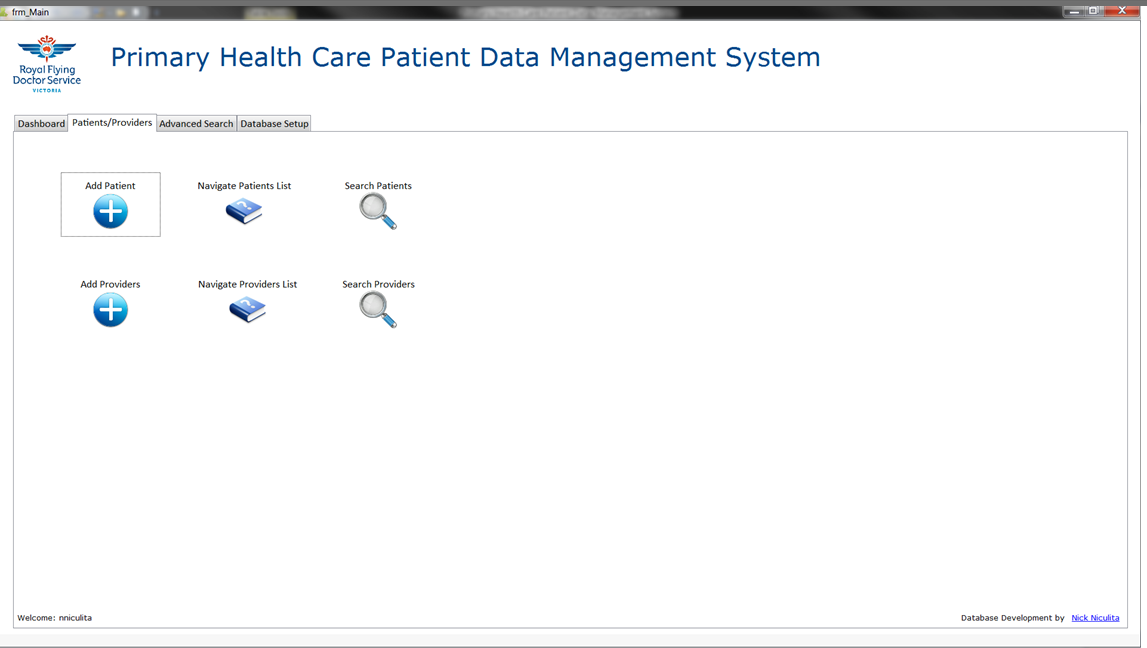This screenshot has height=648, width=1147.
Task: Click the Welcome: nniculita status text
Action: coord(57,617)
